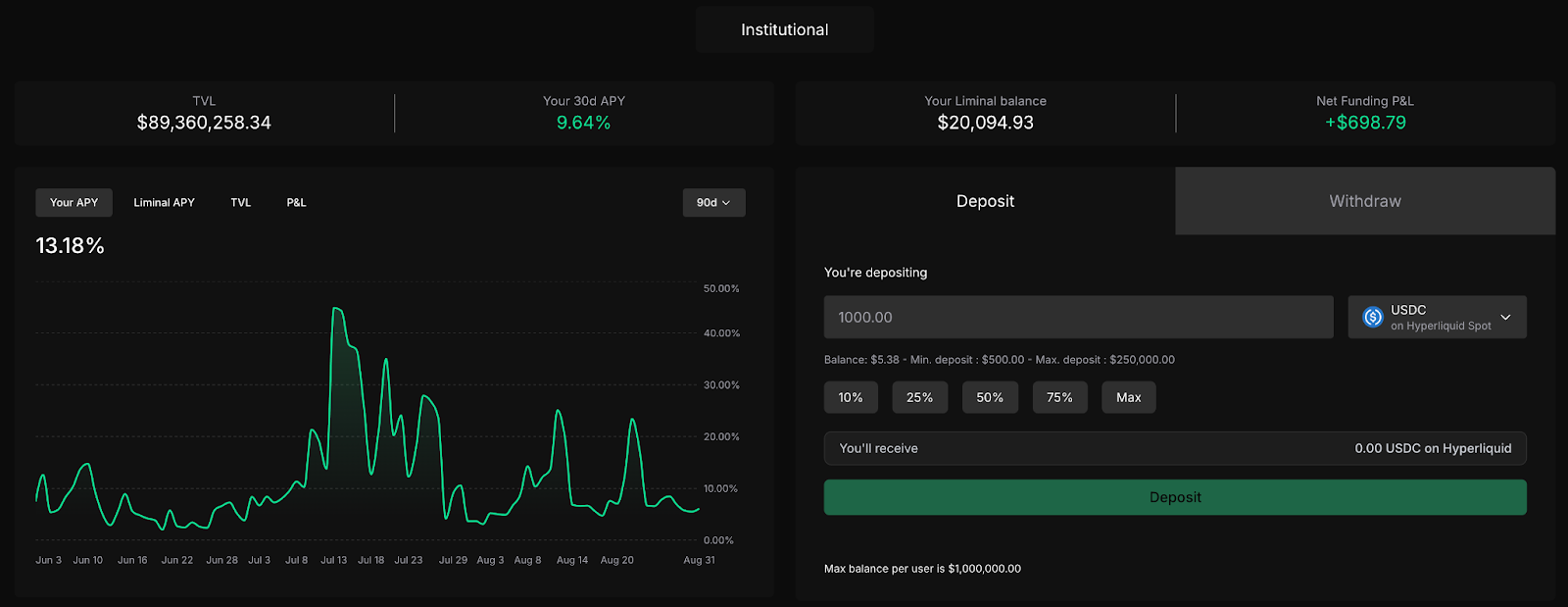Viewport: 1568px width, 607px height.
Task: Click the You'll receive amount field
Action: click(1174, 448)
